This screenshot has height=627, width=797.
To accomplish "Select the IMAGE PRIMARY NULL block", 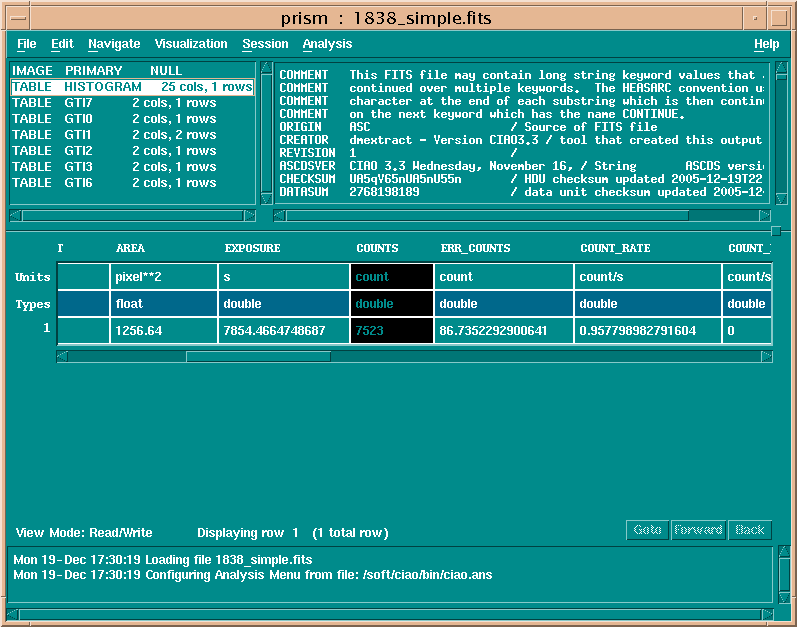I will click(132, 71).
